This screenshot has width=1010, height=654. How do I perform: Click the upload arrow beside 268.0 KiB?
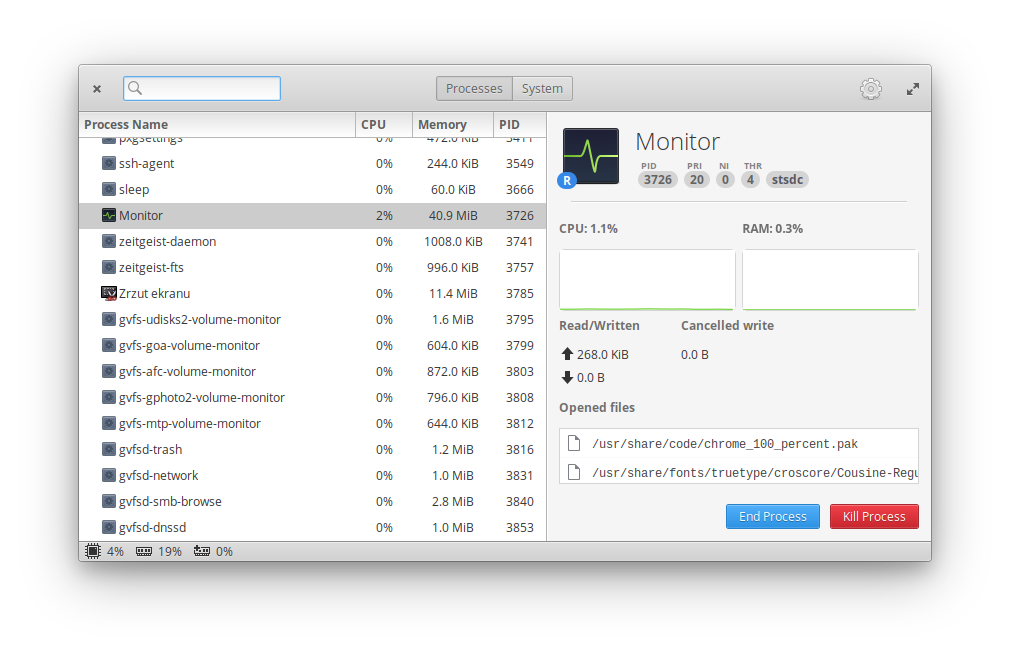(567, 354)
